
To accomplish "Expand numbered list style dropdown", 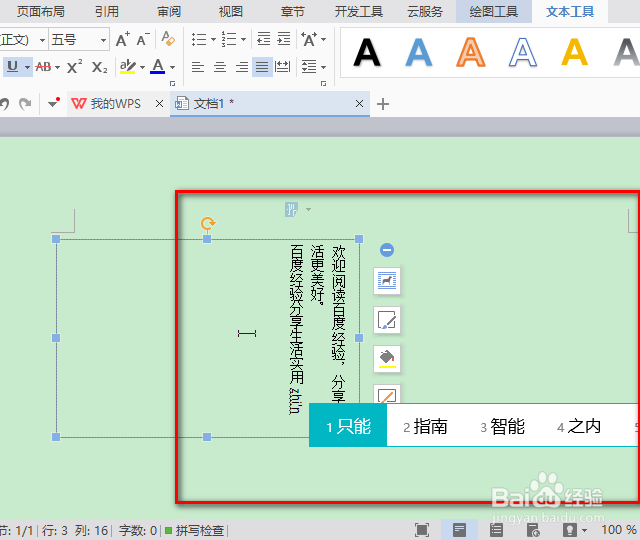I will pyautogui.click(x=243, y=40).
